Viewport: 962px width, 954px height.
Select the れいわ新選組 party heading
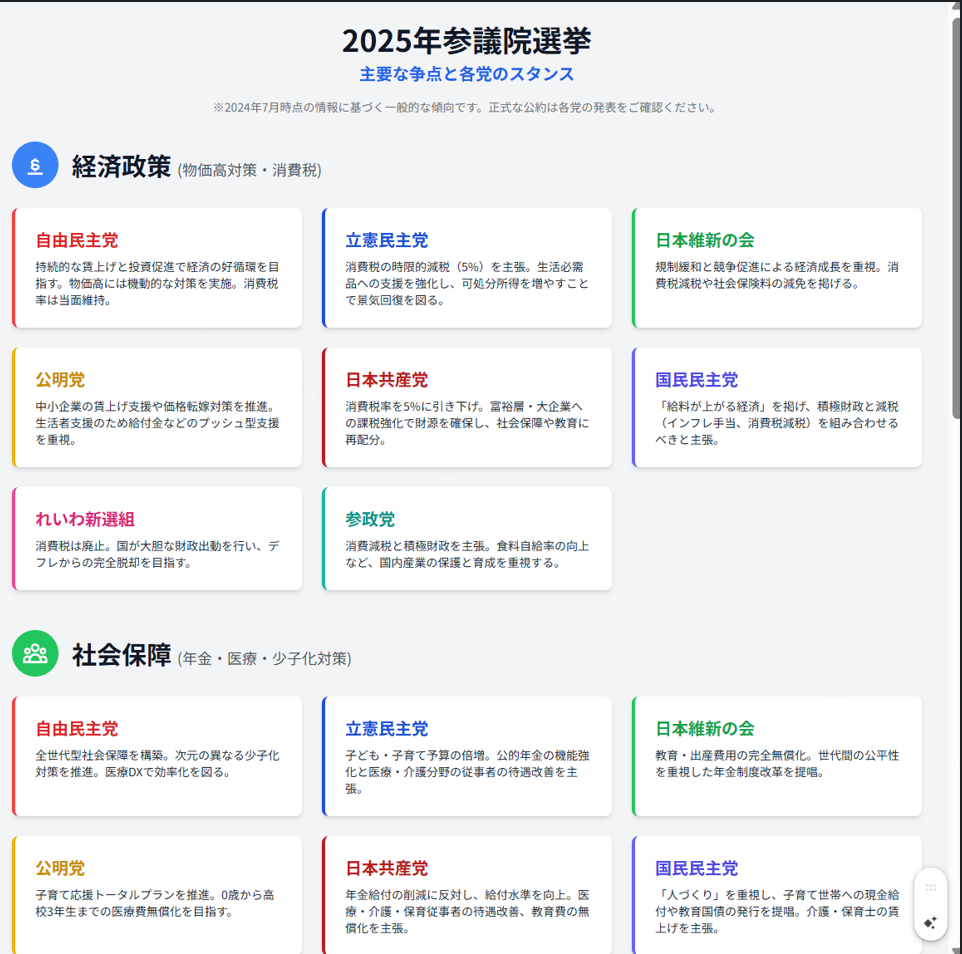(x=85, y=519)
